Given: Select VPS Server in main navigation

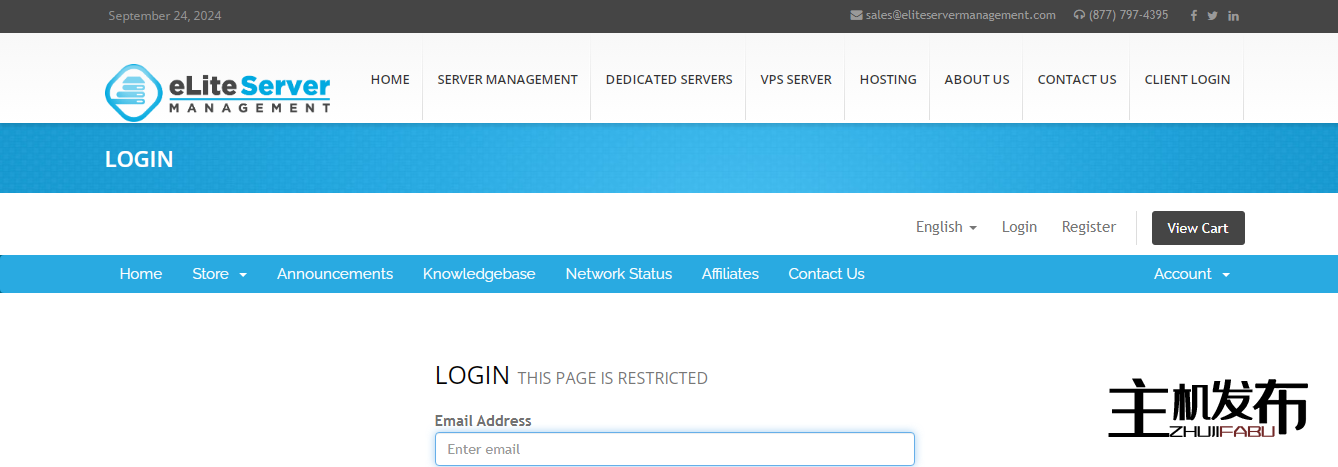Looking at the screenshot, I should click(x=795, y=80).
